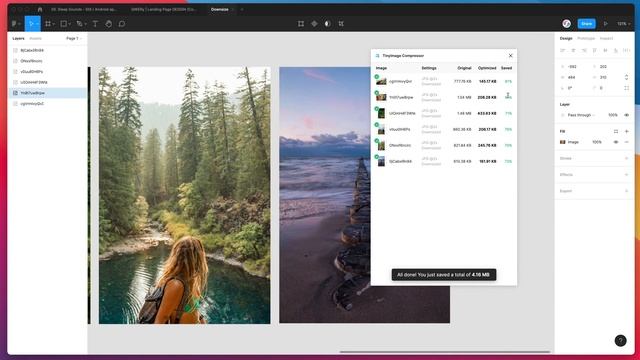Click the user avatar next to Share
640x360 pixels.
(x=567, y=24)
